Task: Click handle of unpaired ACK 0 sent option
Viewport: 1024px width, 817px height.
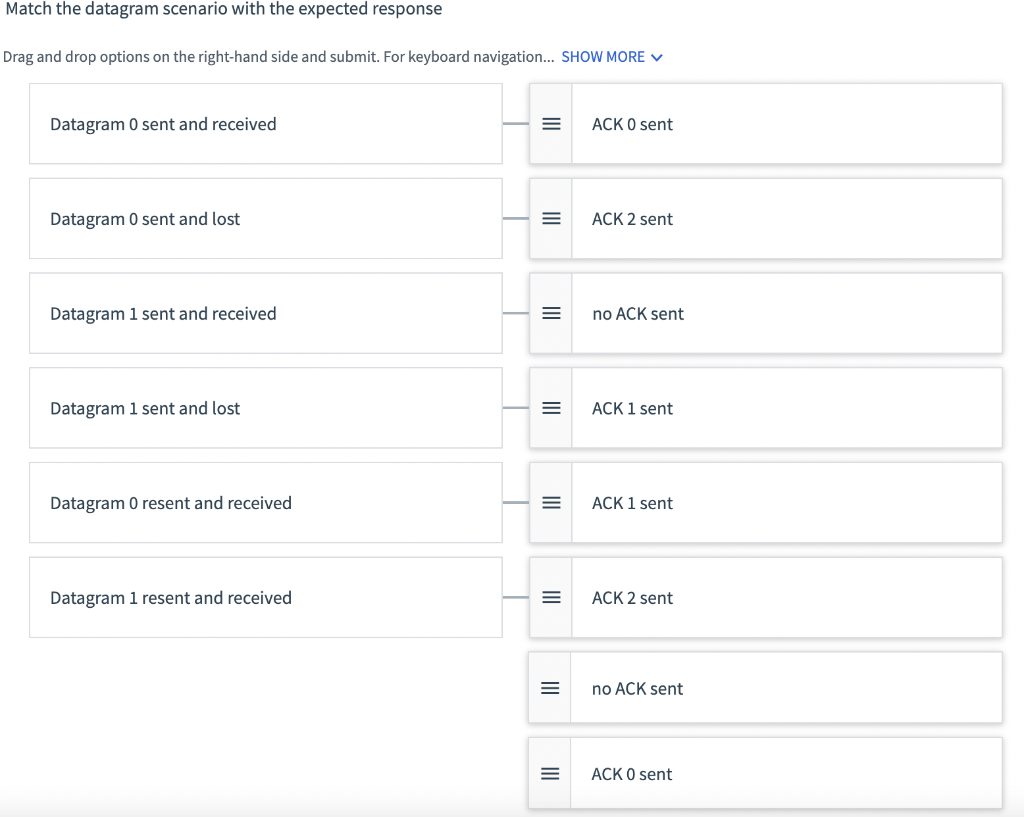Action: (549, 774)
